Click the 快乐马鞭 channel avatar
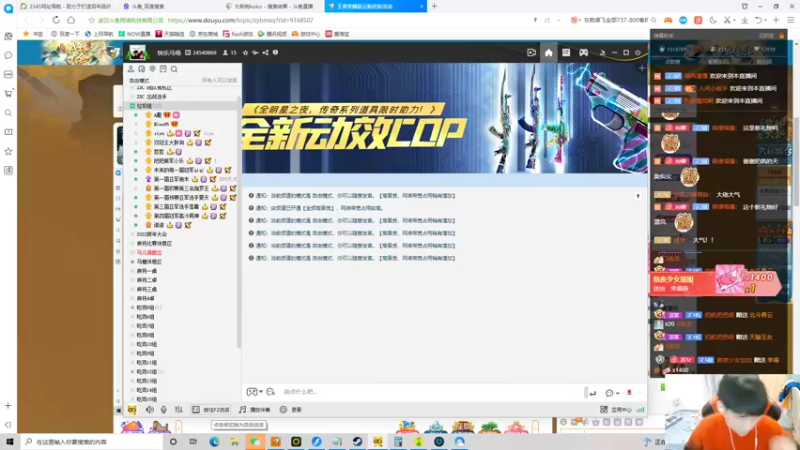 138,52
